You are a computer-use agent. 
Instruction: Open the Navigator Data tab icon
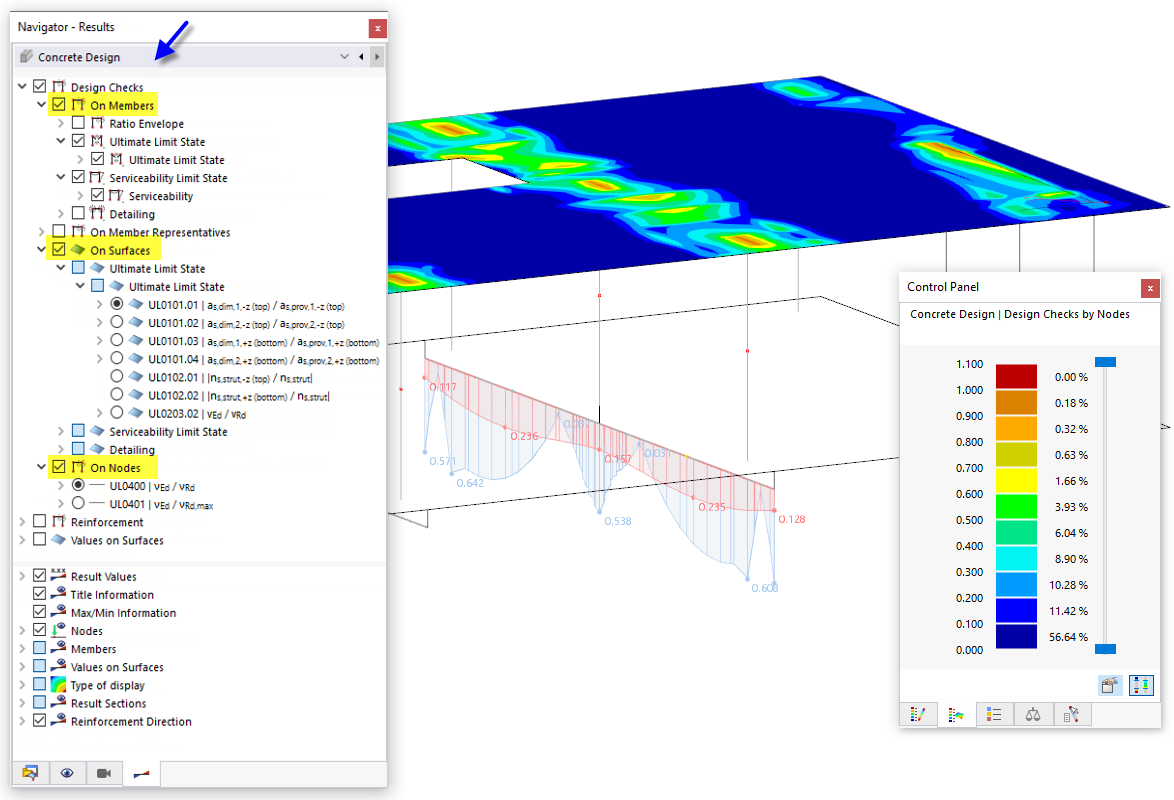pos(31,773)
